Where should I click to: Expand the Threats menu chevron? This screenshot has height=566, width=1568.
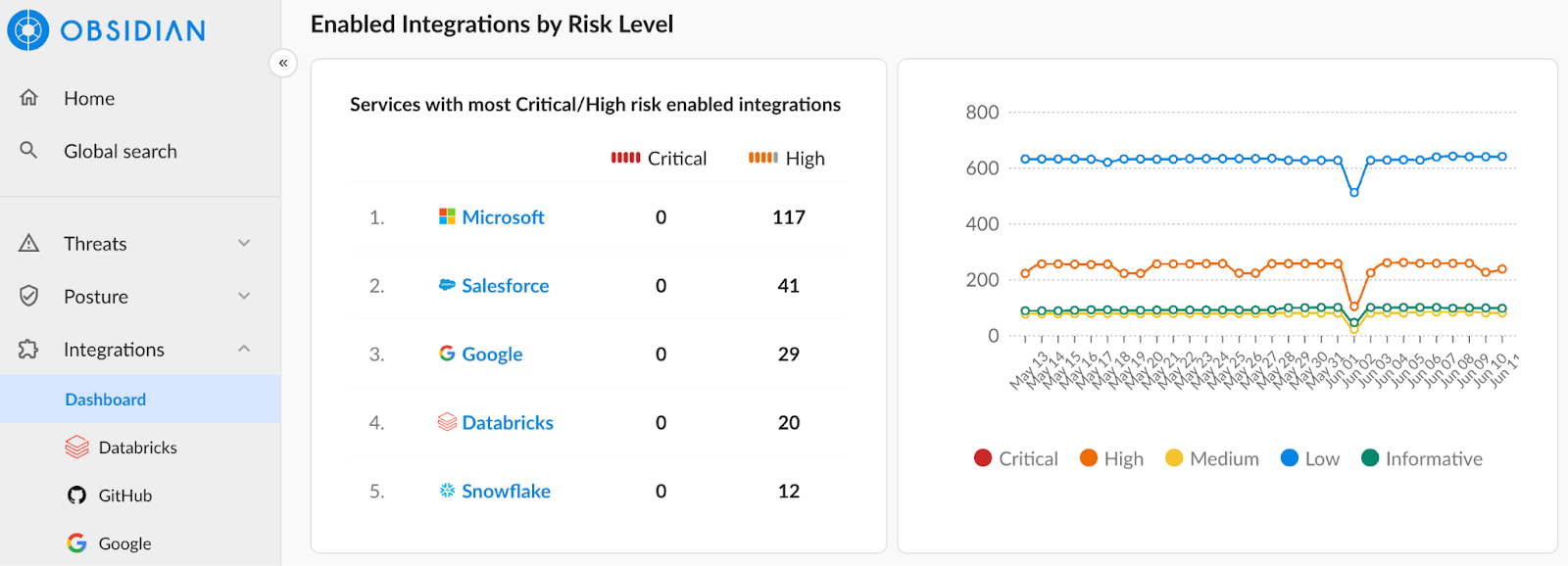click(244, 243)
